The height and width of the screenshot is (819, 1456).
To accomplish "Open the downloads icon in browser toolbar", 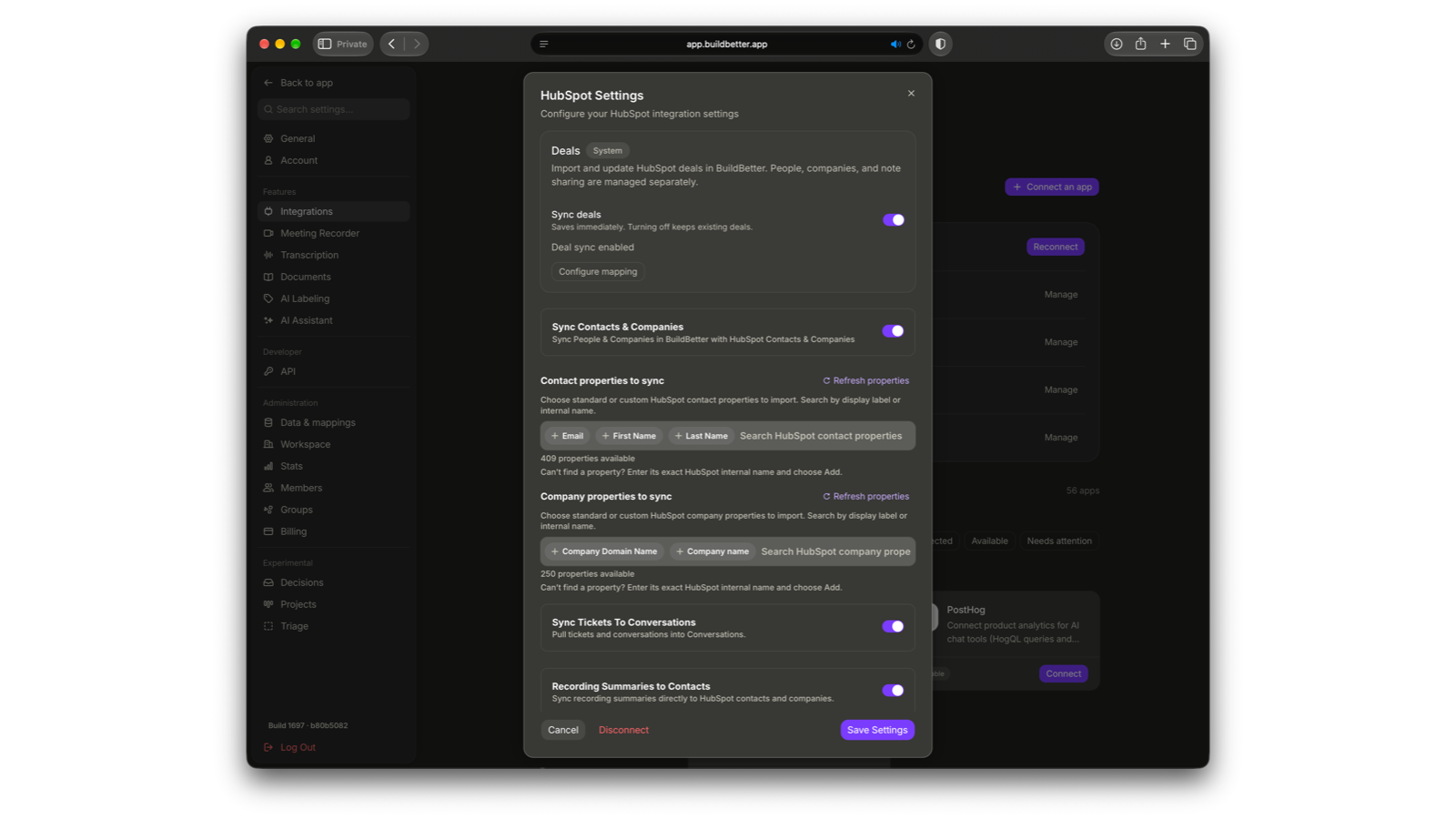I will coord(1117,44).
